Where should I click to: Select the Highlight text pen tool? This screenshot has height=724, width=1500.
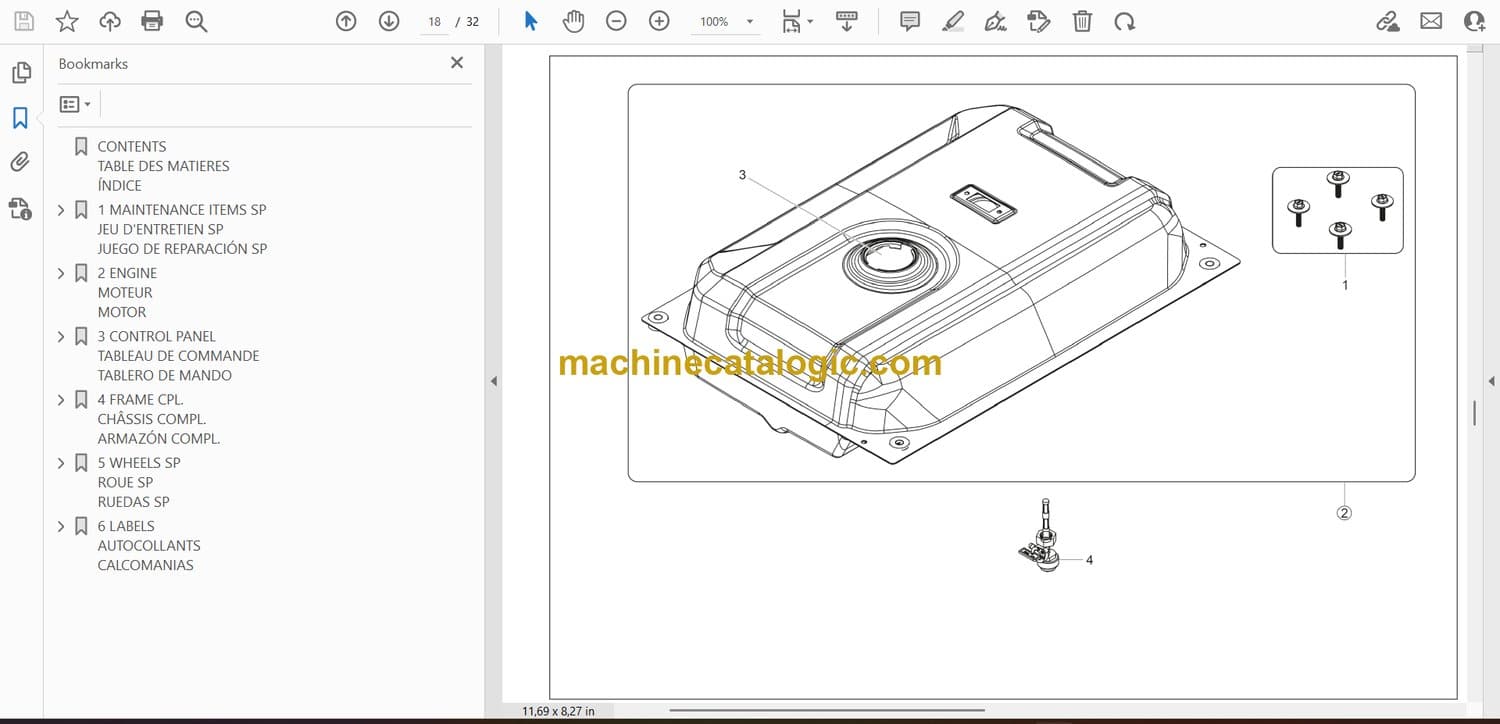(953, 21)
